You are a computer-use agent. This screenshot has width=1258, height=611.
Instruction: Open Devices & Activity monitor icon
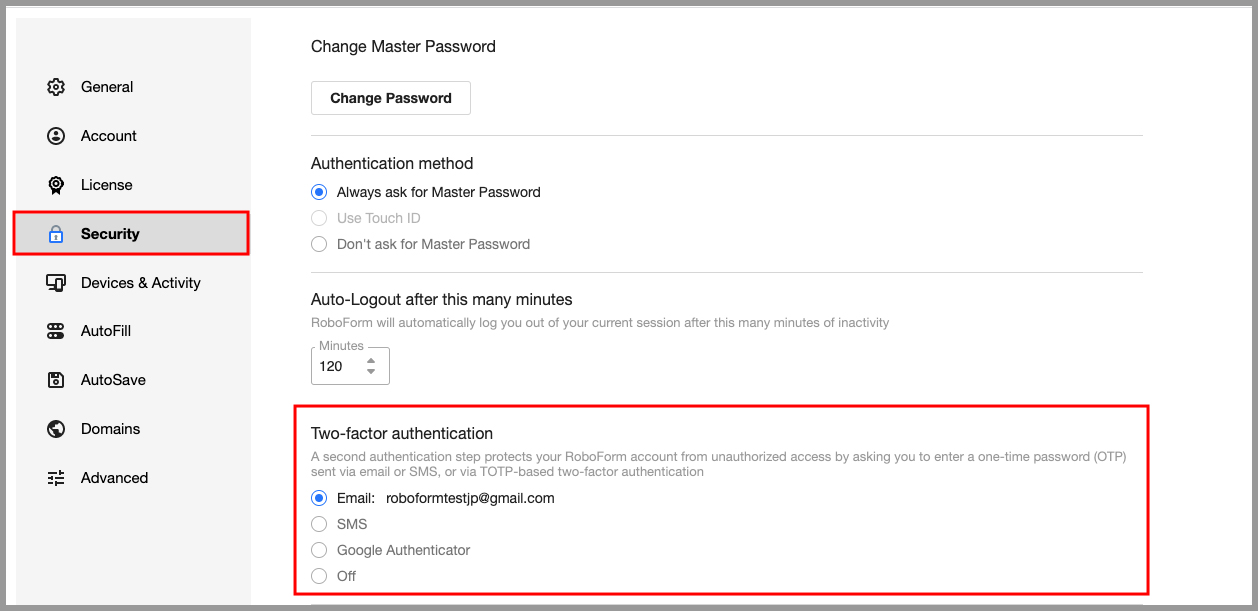click(56, 283)
